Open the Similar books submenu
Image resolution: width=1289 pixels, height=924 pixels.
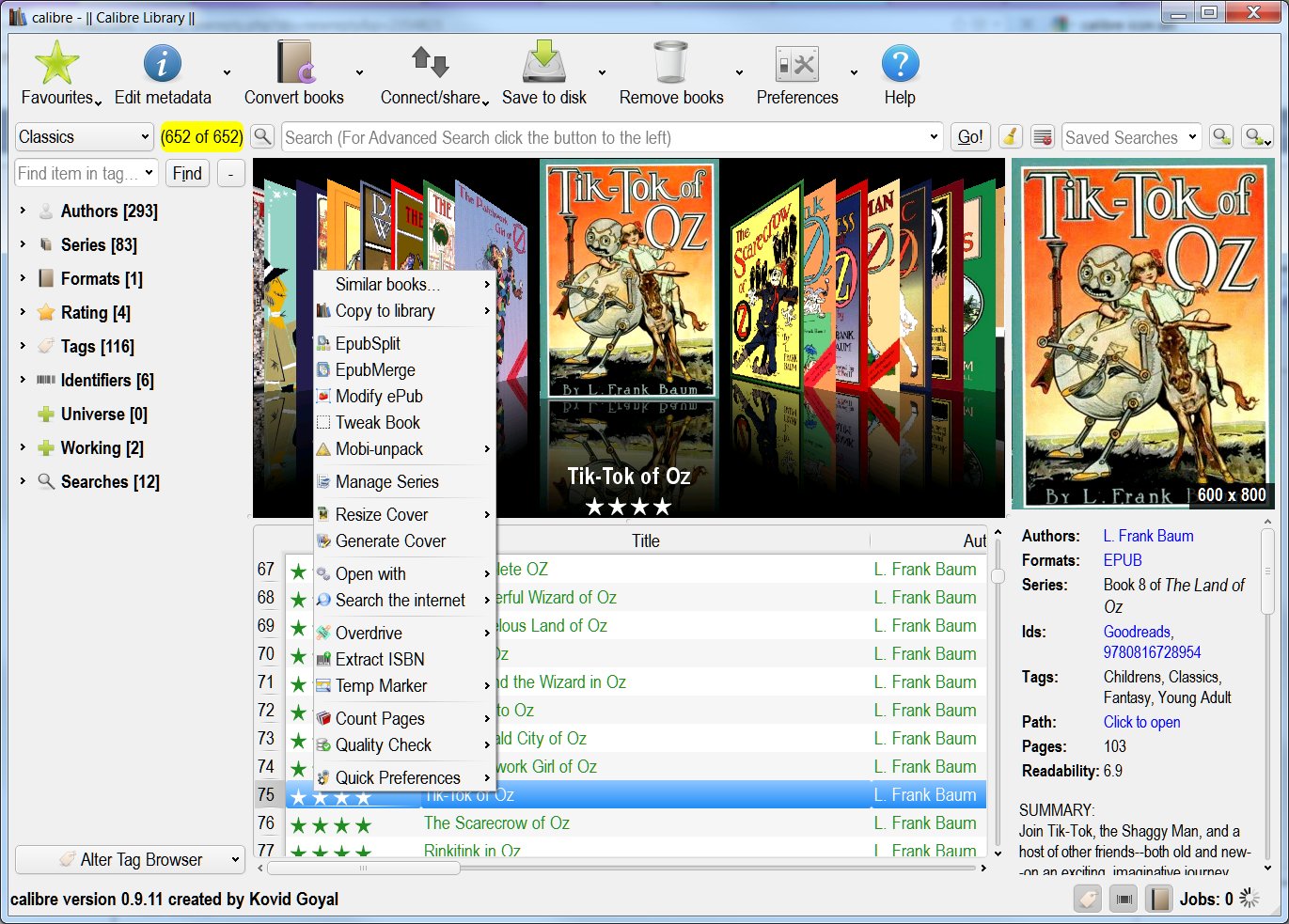404,285
